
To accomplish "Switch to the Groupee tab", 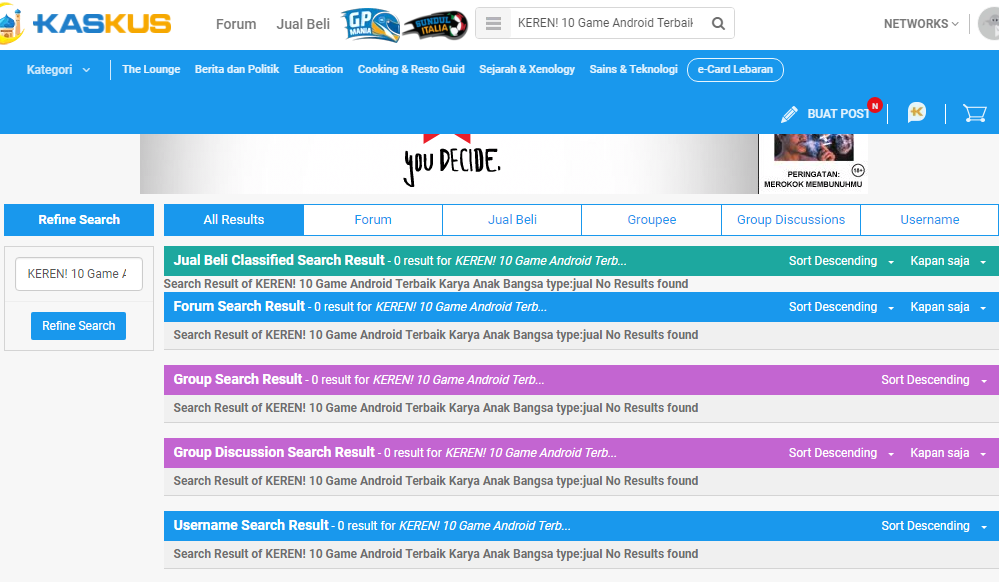I will tap(651, 220).
